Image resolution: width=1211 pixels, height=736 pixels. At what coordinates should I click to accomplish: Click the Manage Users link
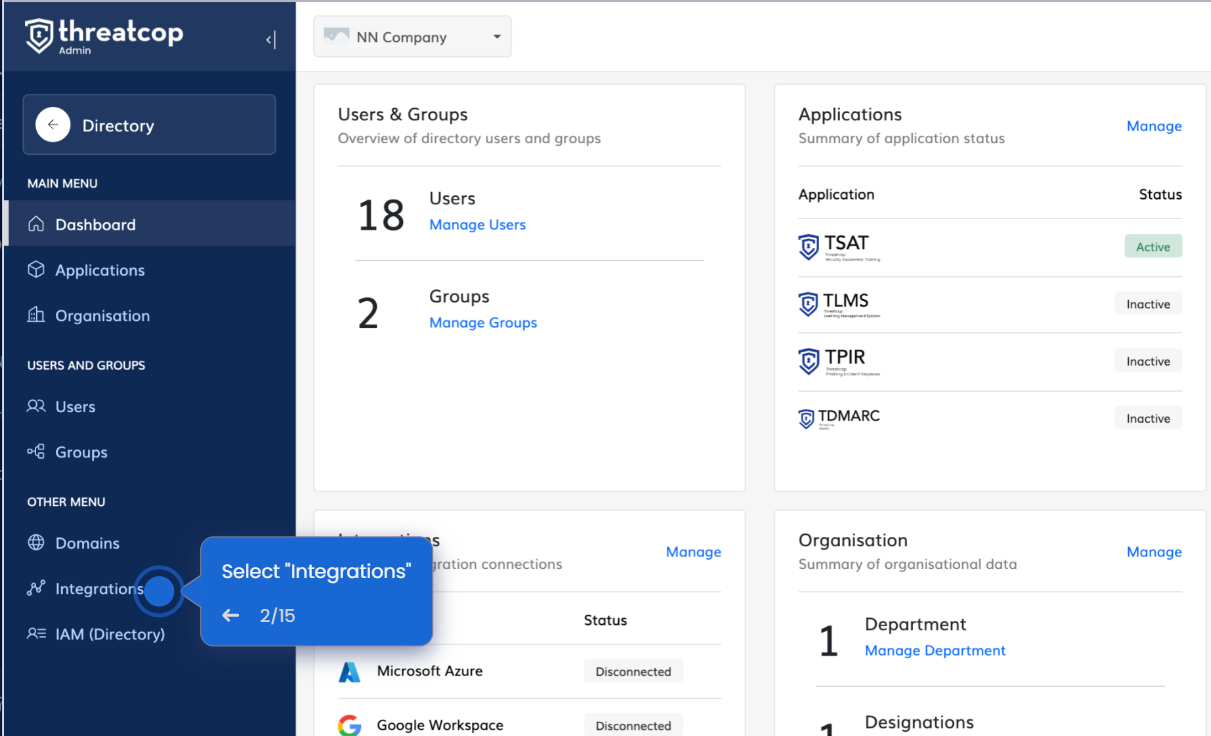click(x=477, y=225)
